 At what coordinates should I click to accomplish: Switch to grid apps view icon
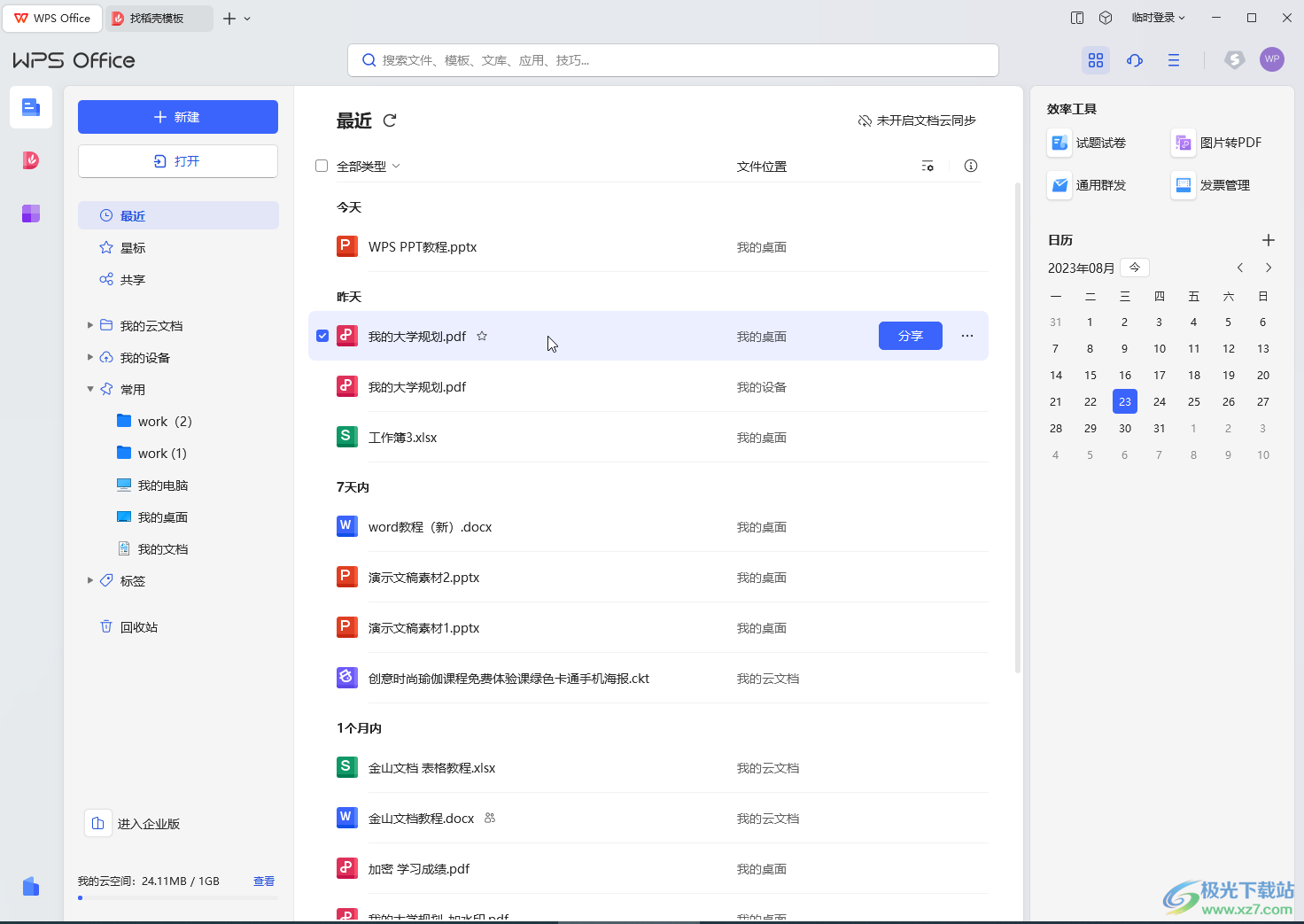pos(1096,60)
